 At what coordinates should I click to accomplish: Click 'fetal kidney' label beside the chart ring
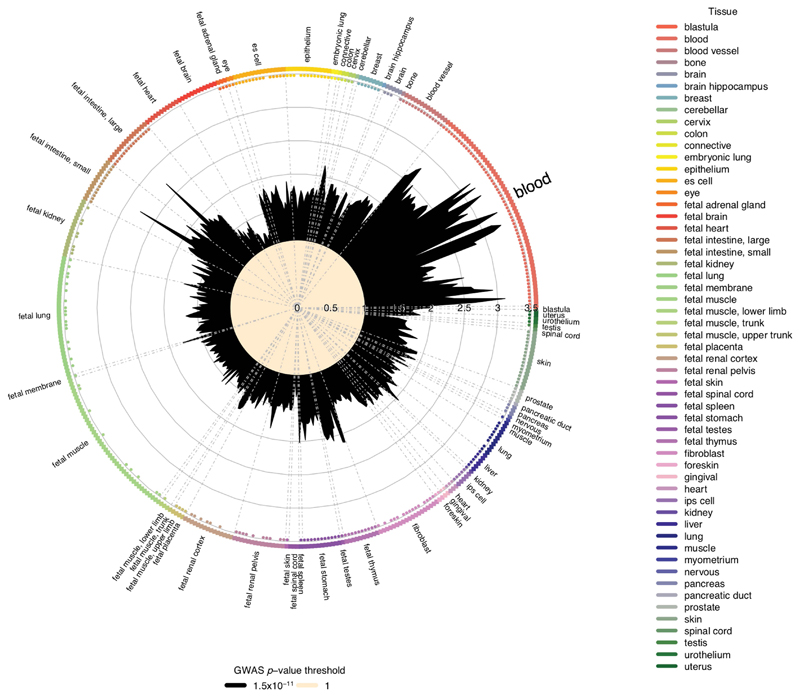pos(46,214)
